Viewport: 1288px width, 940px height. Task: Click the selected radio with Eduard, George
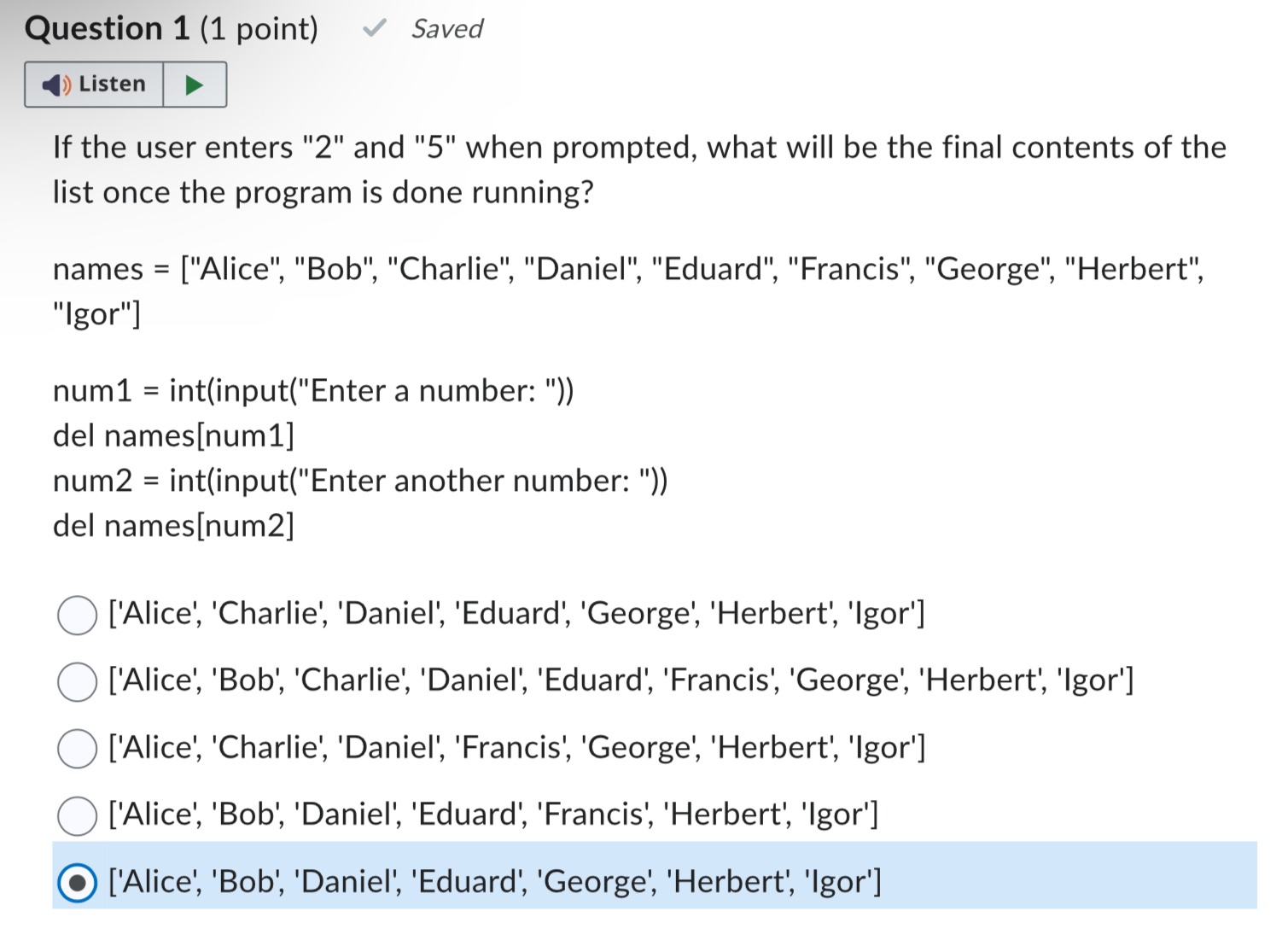coord(77,883)
